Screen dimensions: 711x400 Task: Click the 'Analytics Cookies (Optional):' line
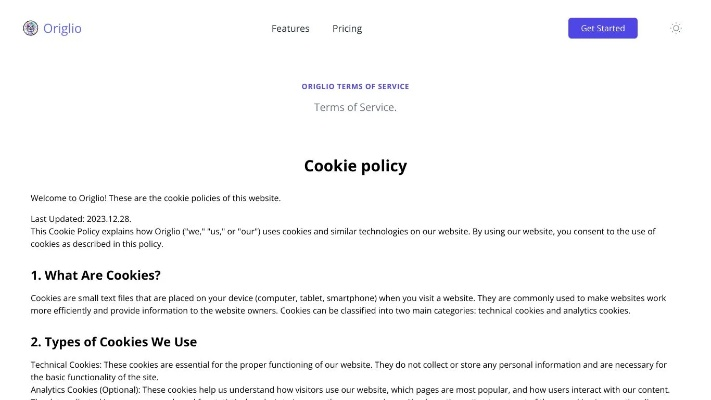pos(340,390)
